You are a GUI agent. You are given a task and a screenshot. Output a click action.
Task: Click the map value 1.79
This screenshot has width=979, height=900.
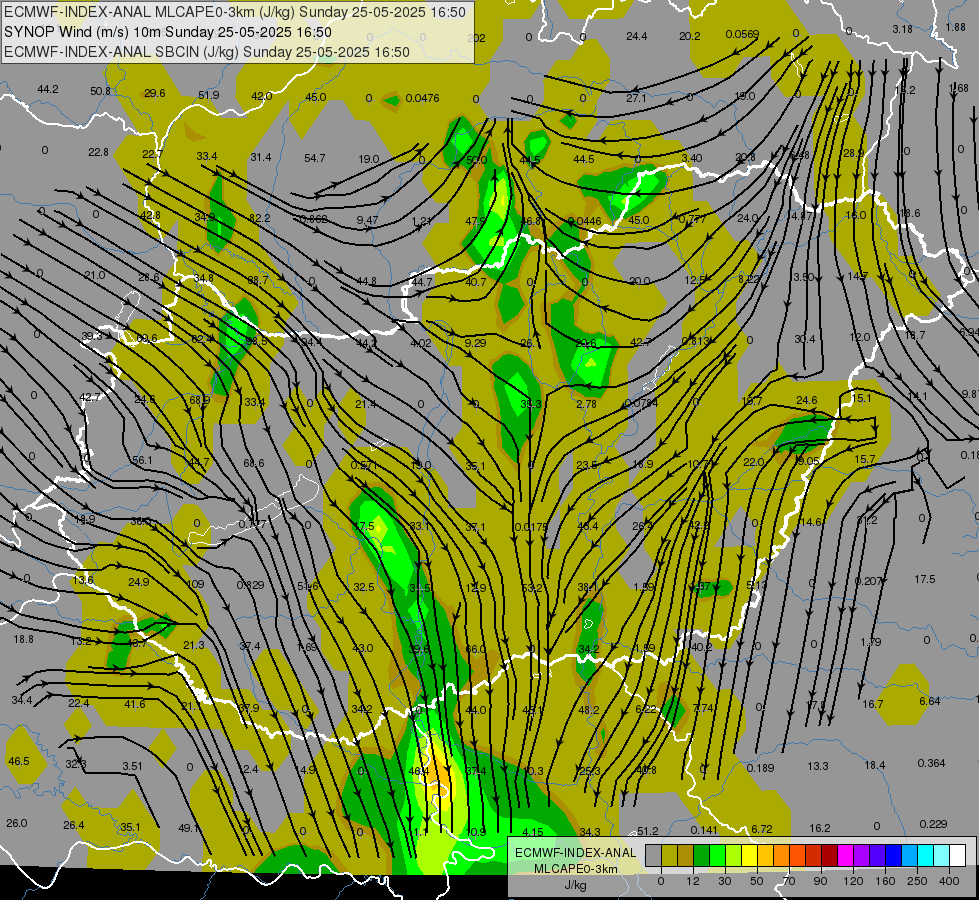click(870, 641)
